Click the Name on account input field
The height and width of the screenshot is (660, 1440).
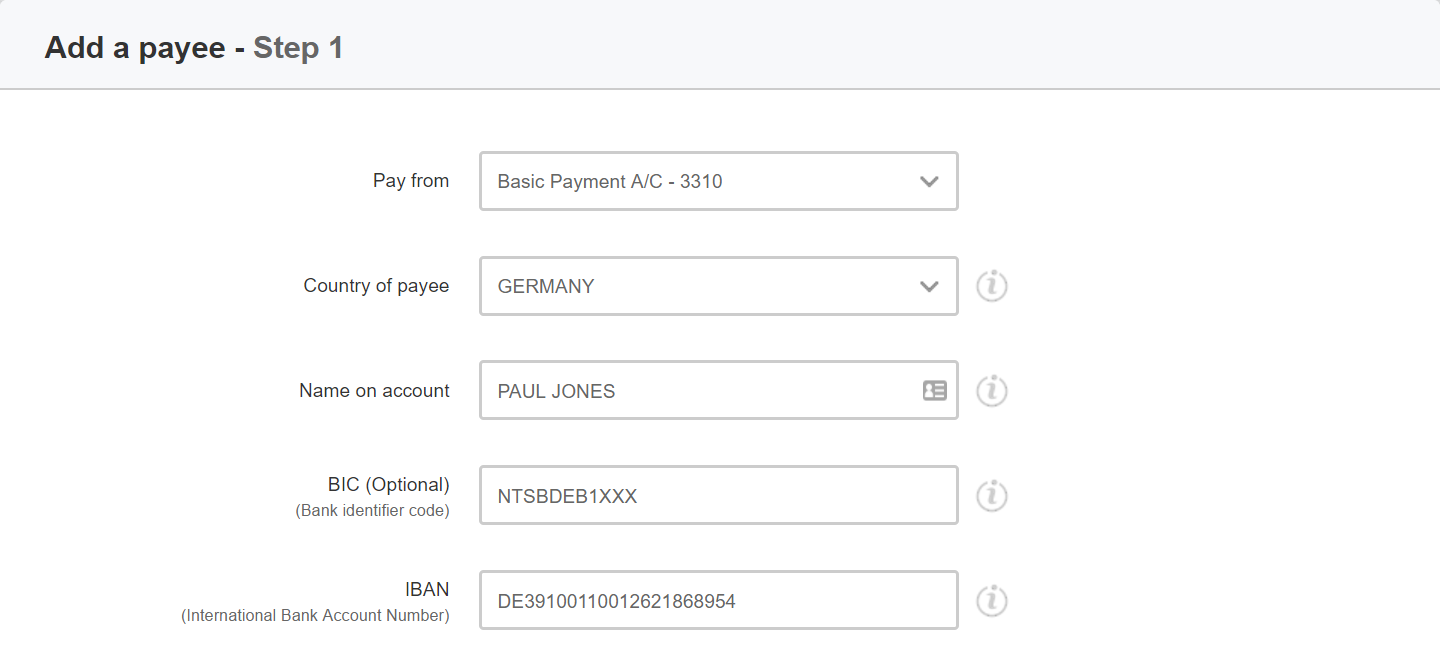719,391
